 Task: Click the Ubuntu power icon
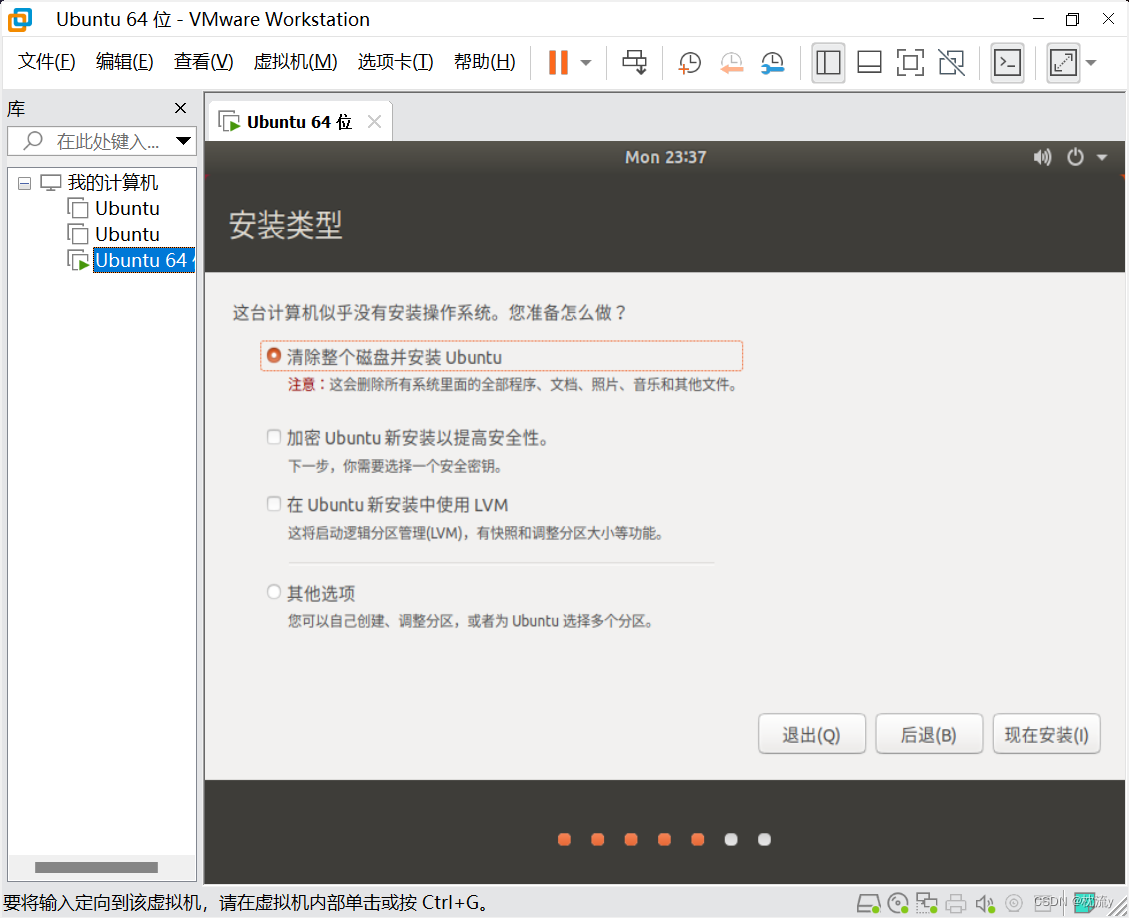pyautogui.click(x=1075, y=157)
